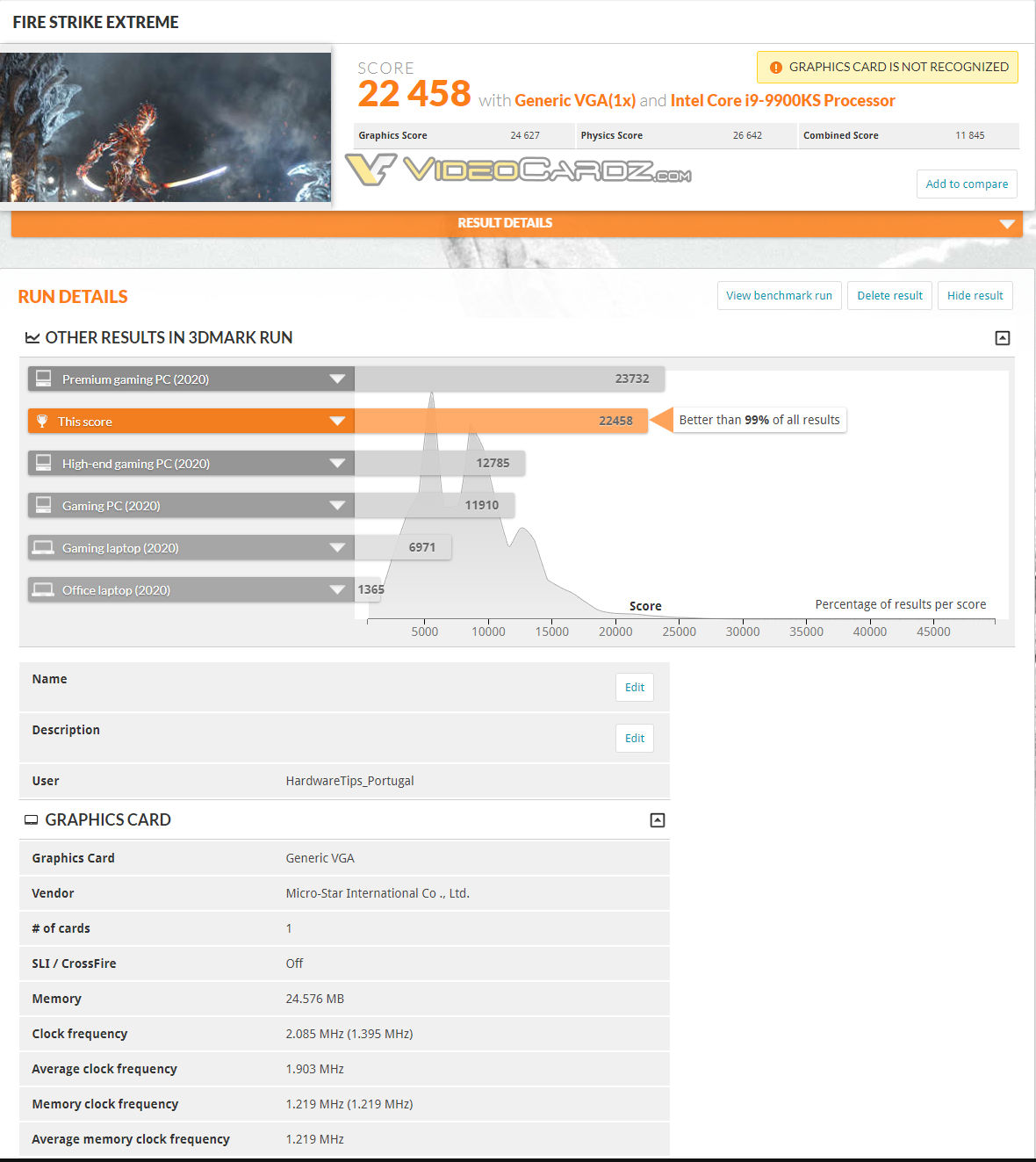Viewport: 1036px width, 1162px height.
Task: Click the Run Details heading
Action: 73,297
